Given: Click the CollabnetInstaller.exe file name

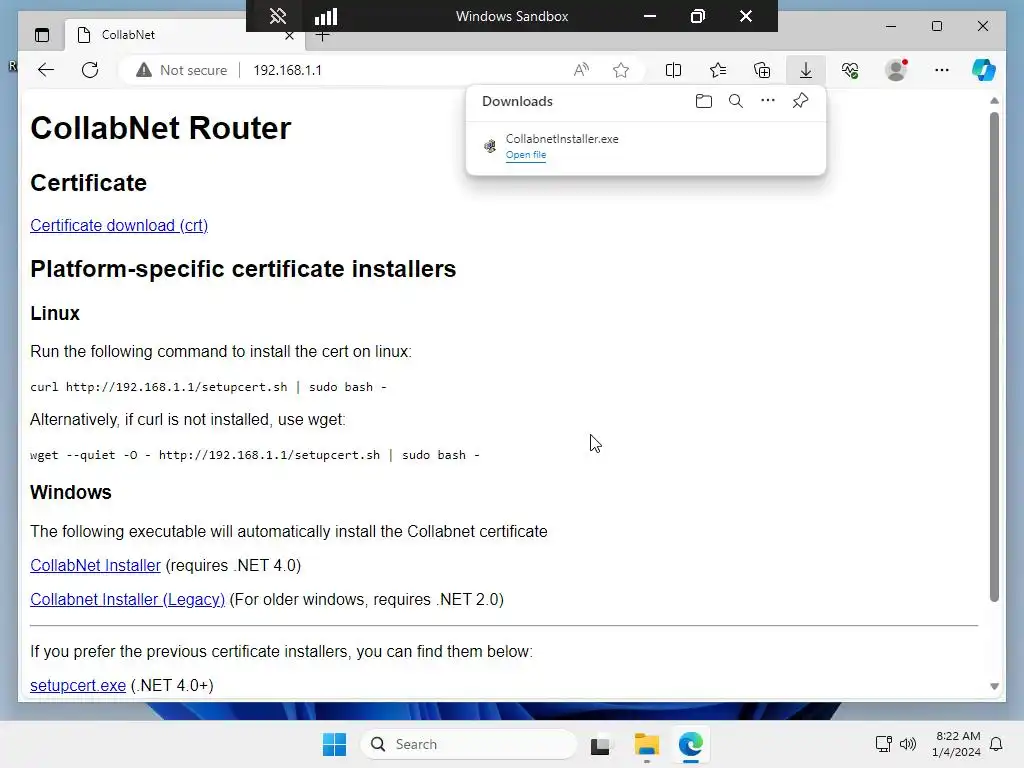Looking at the screenshot, I should tap(562, 138).
